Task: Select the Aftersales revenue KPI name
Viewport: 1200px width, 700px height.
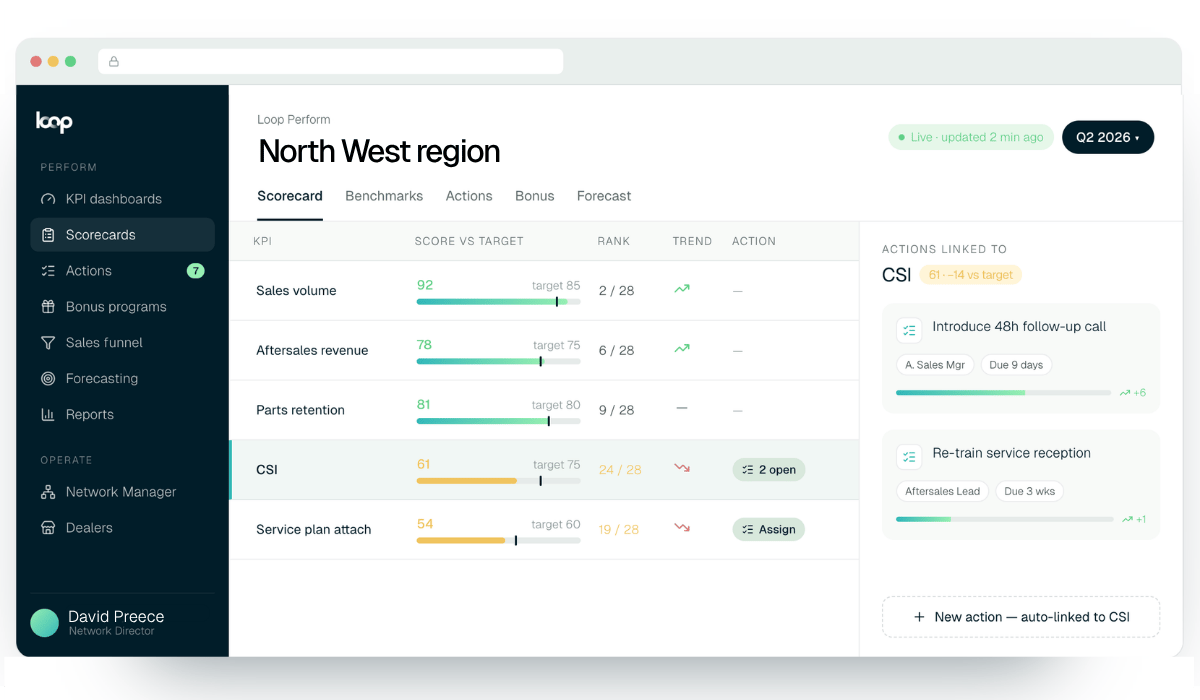Action: [x=312, y=351]
